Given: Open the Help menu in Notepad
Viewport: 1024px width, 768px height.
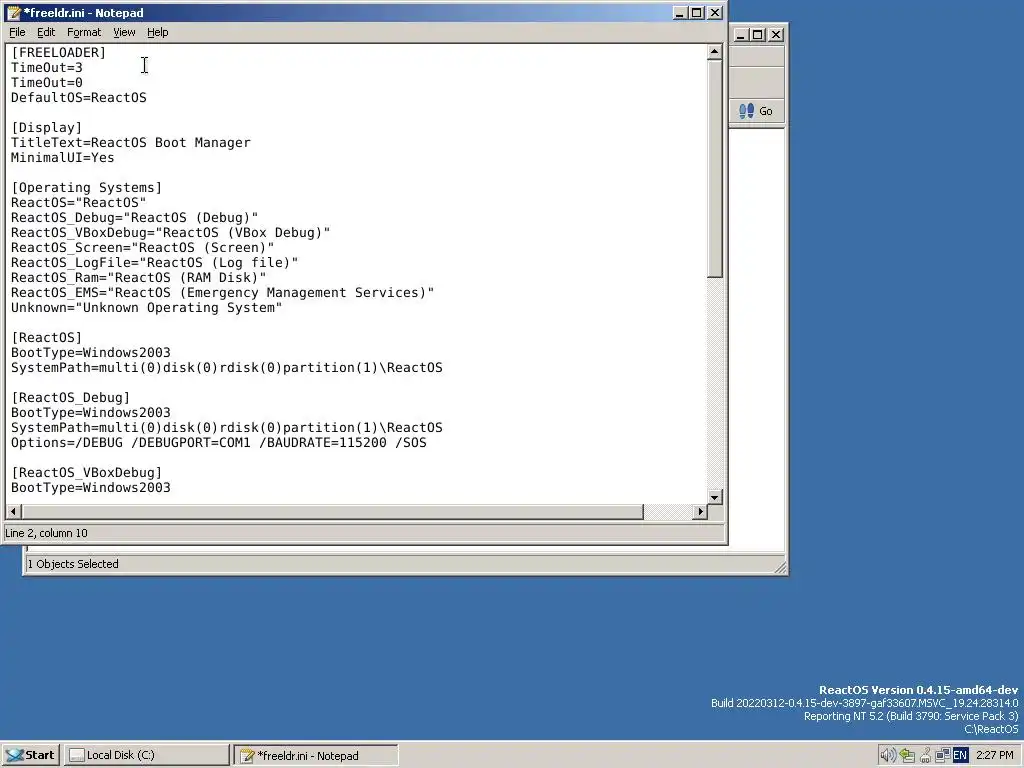Looking at the screenshot, I should pyautogui.click(x=157, y=32).
